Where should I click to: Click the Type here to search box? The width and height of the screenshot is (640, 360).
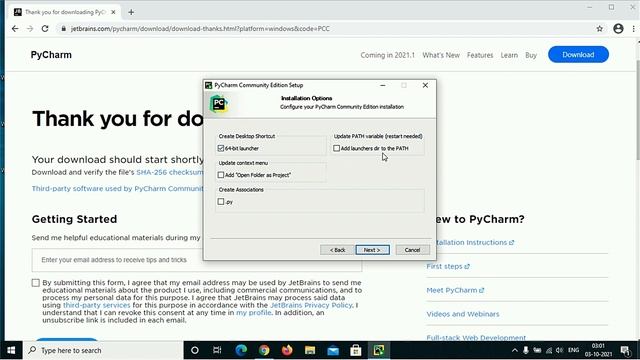click(x=103, y=350)
